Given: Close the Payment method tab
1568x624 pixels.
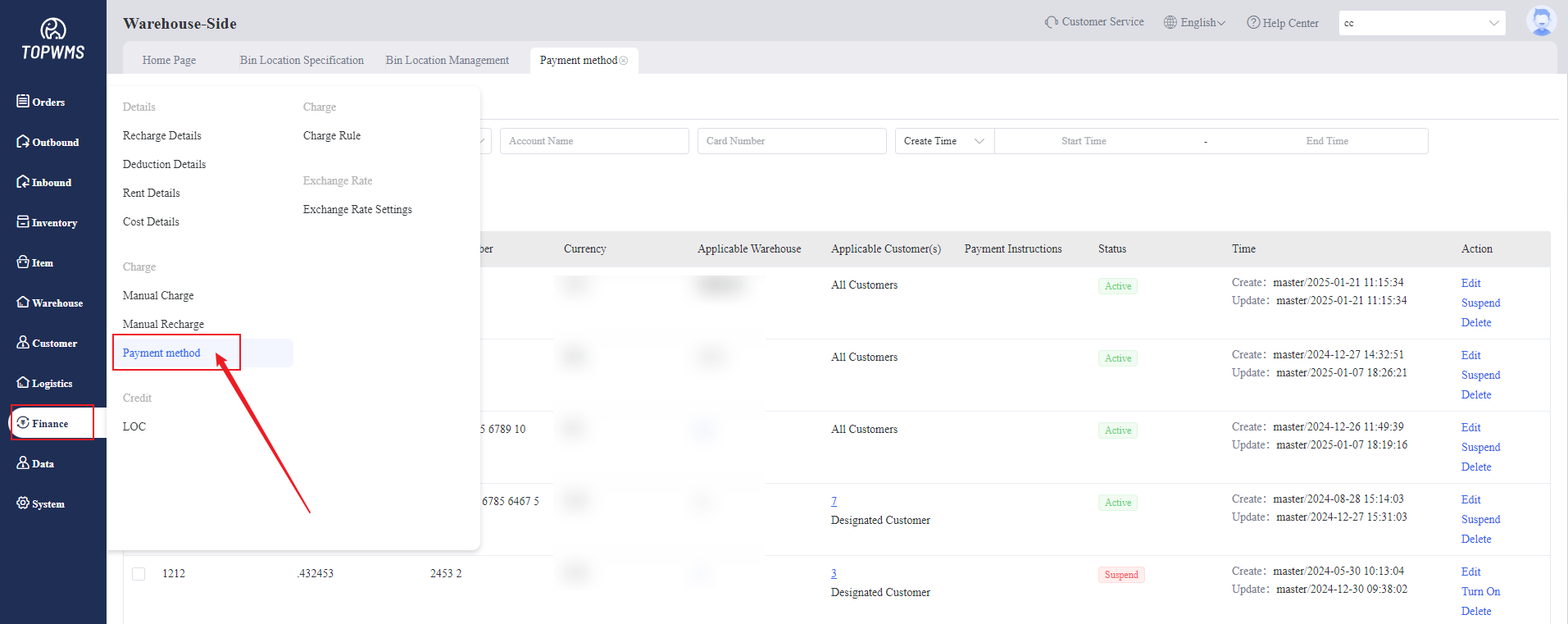Looking at the screenshot, I should click(624, 61).
